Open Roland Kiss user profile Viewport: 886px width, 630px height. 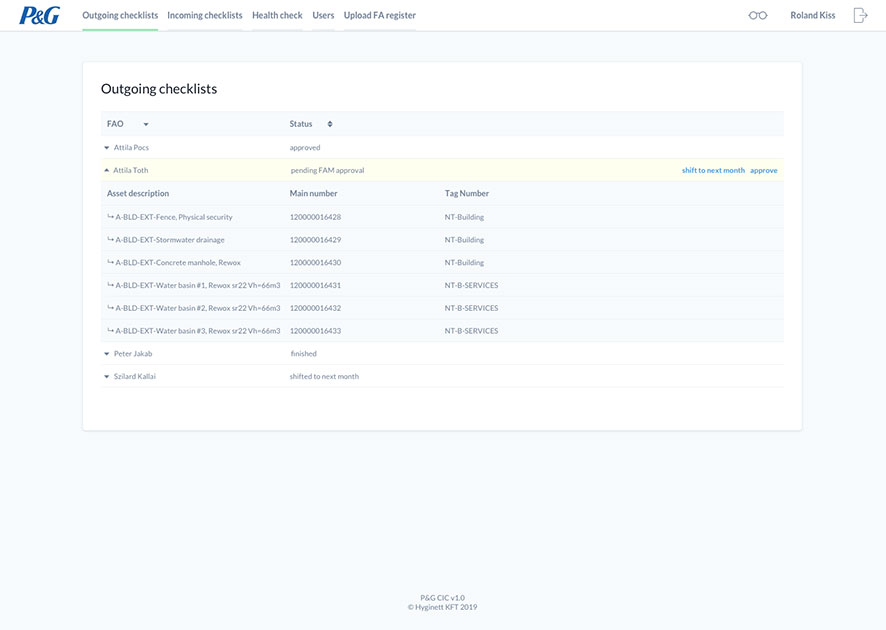813,15
